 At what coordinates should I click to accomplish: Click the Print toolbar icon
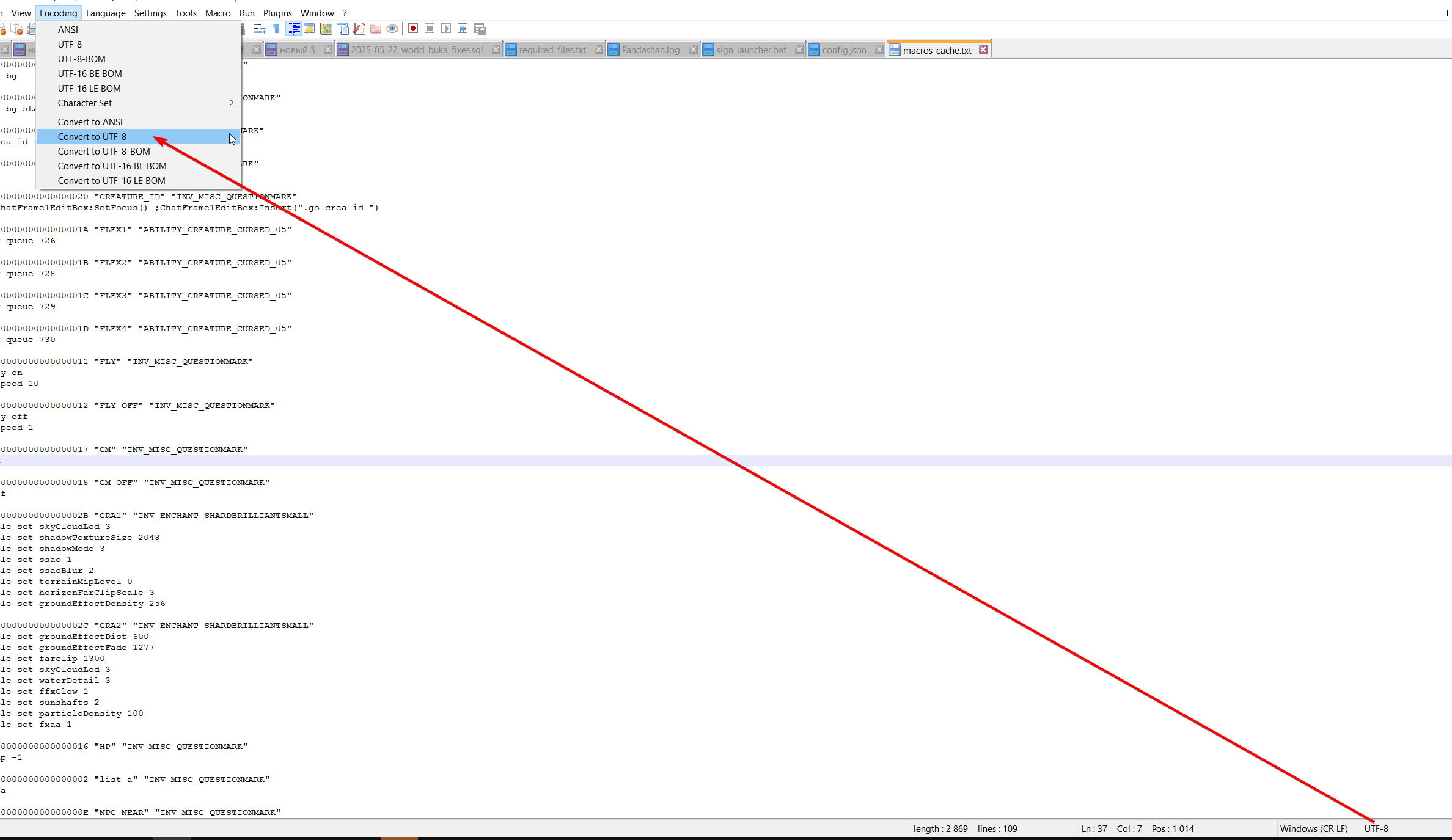tap(32, 29)
